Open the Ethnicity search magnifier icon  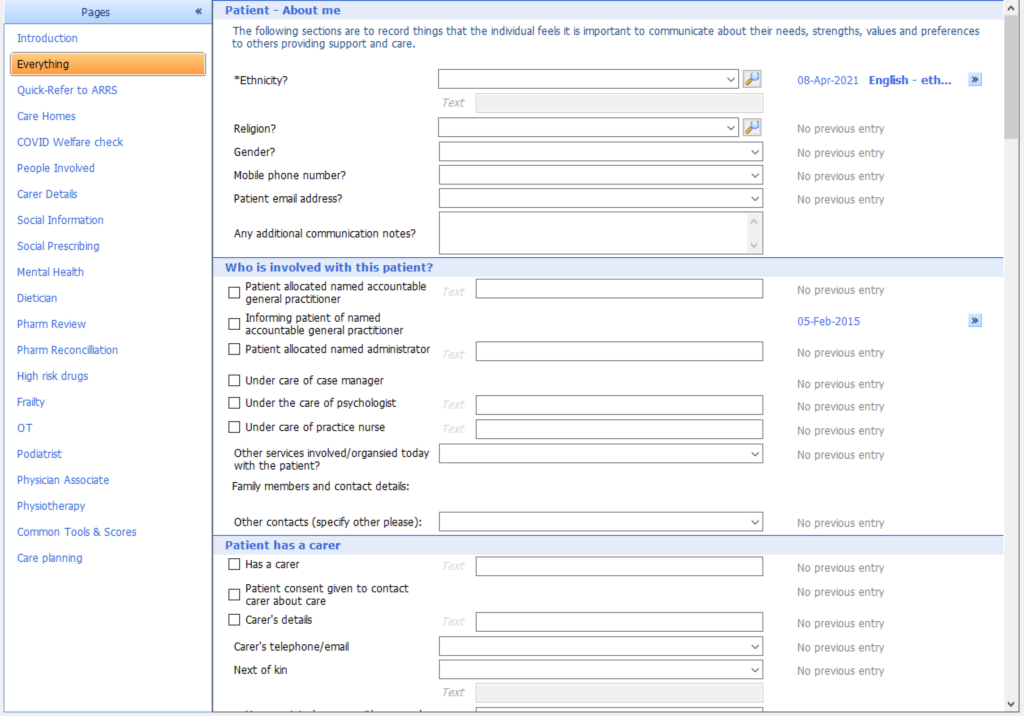click(x=752, y=79)
